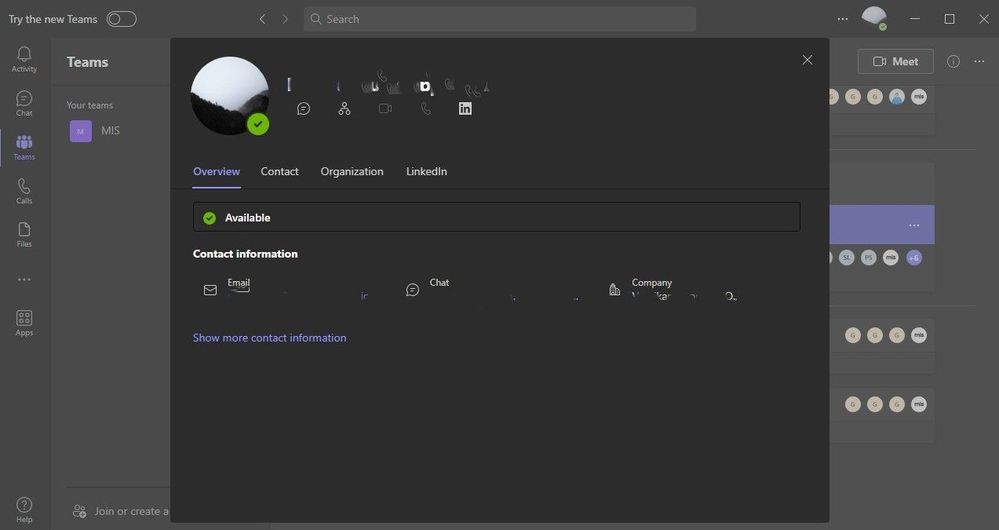Click the Meet button
This screenshot has height=530, width=999.
(x=895, y=61)
